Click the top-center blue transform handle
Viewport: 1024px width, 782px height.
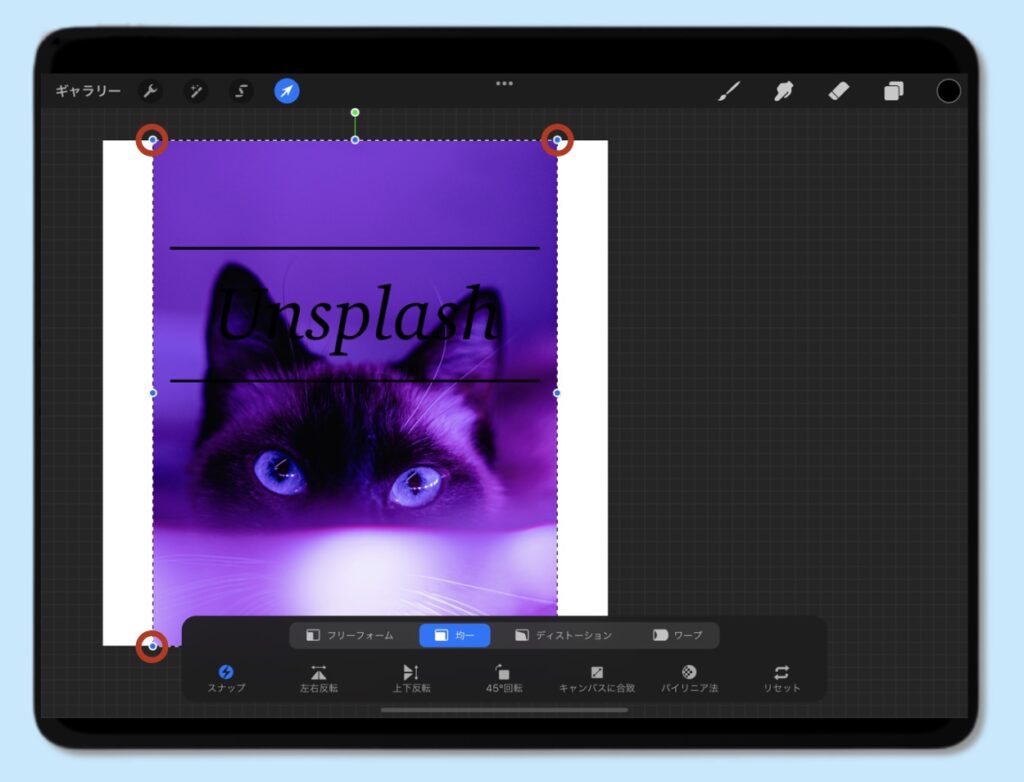pyautogui.click(x=355, y=140)
